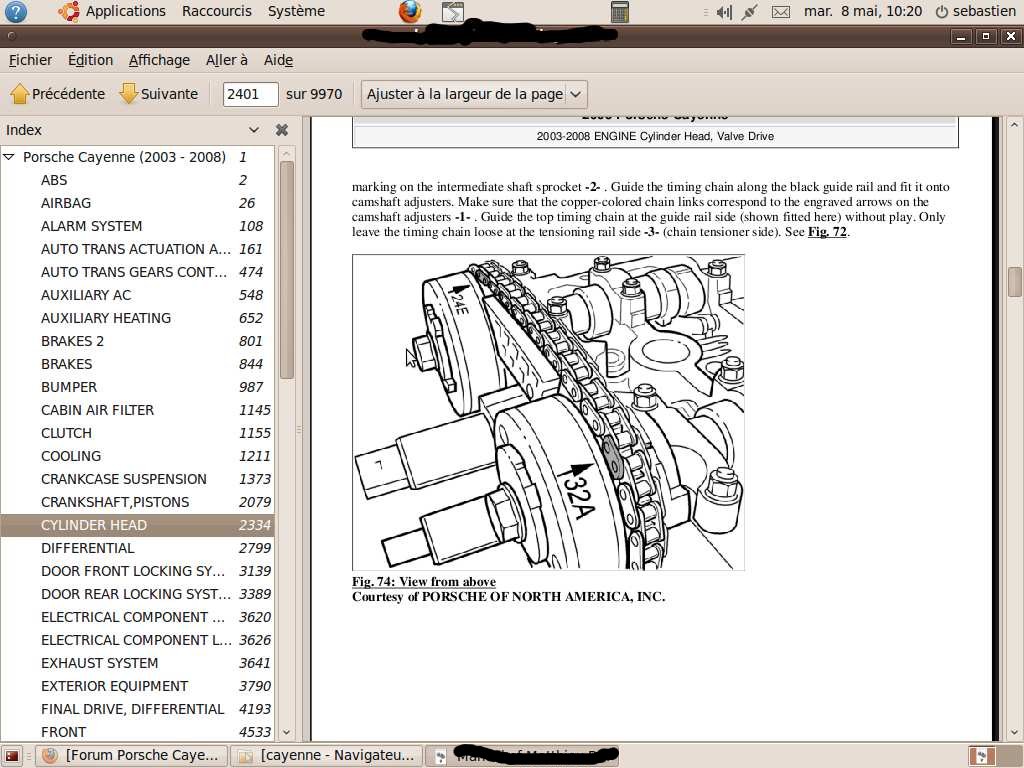Select EXTERIOR EQUIPMENT entry
This screenshot has height=768, width=1024.
(x=137, y=686)
